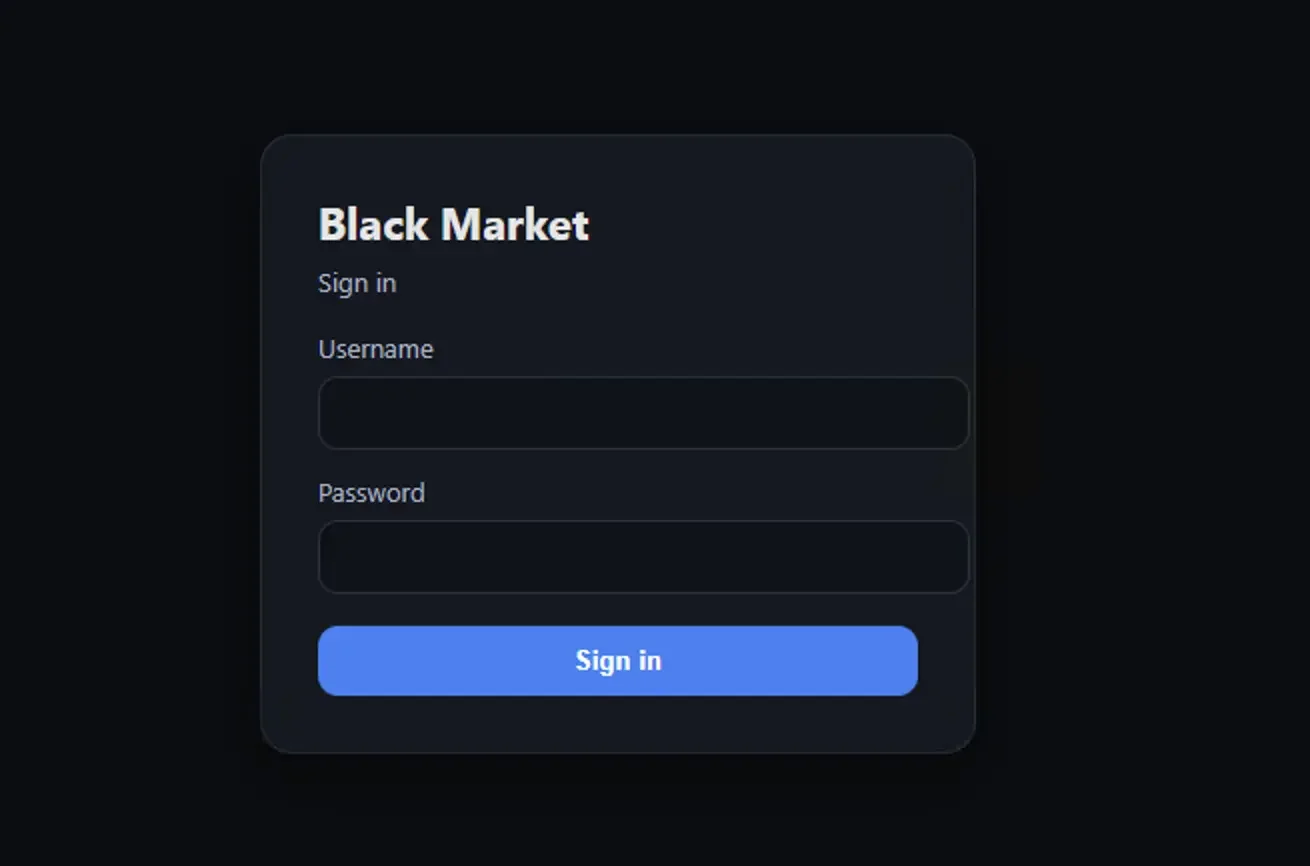Click the word Username above first field
Image resolution: width=1310 pixels, height=866 pixels.
[376, 349]
